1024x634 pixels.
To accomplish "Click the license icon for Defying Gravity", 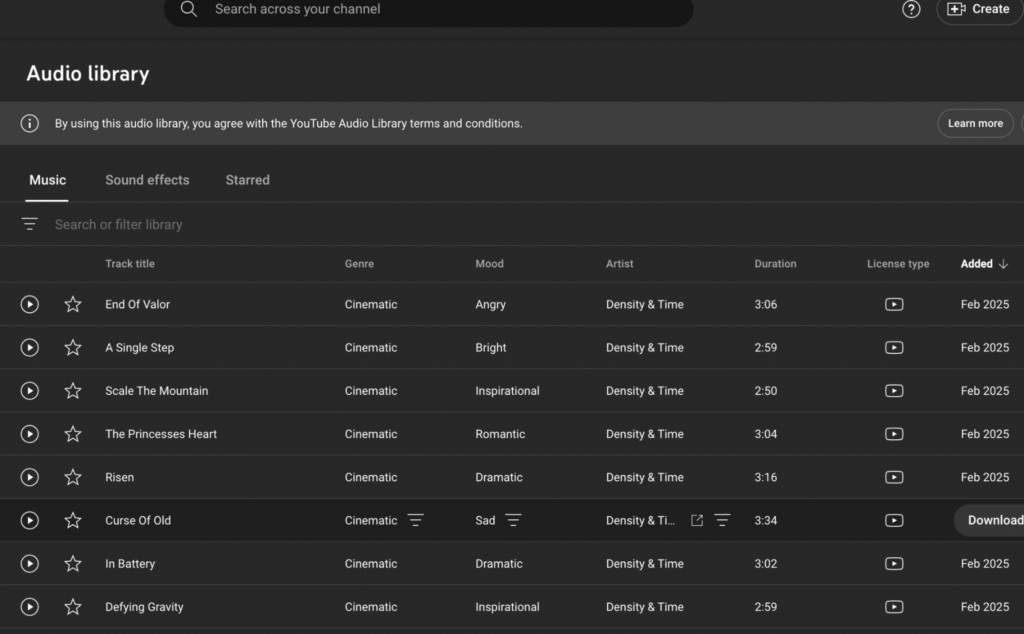I will click(894, 607).
